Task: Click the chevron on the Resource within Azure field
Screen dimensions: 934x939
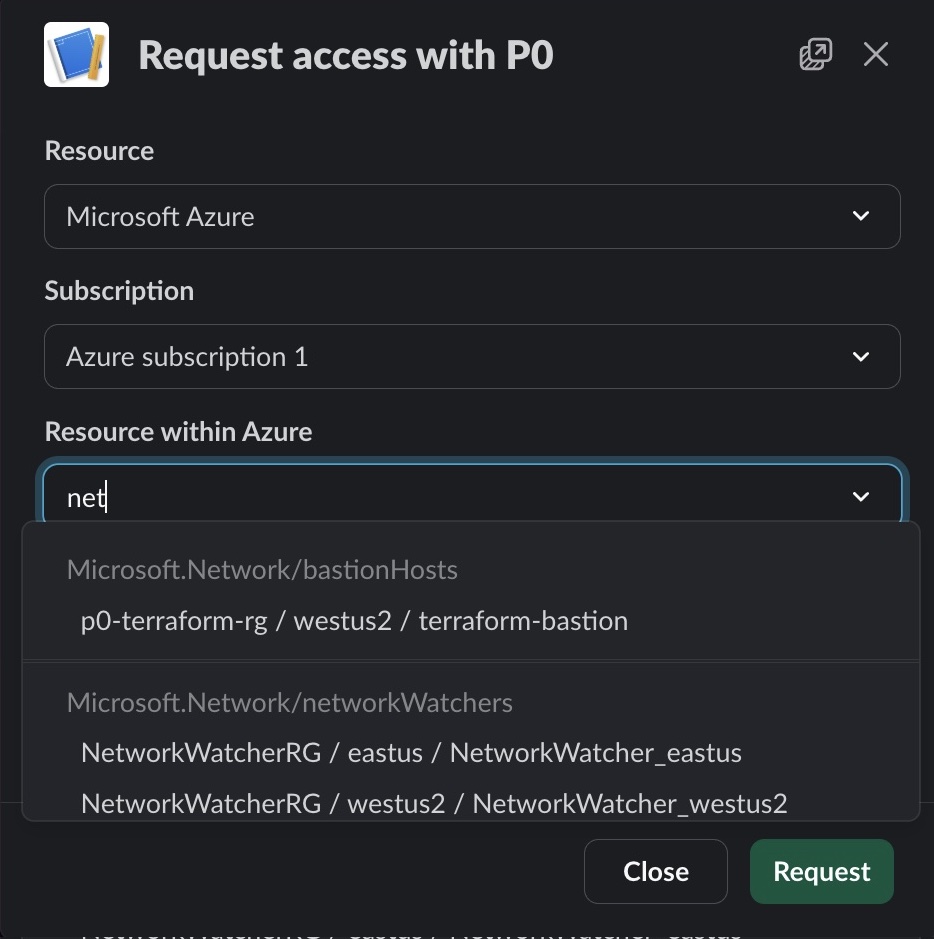Action: (x=860, y=496)
